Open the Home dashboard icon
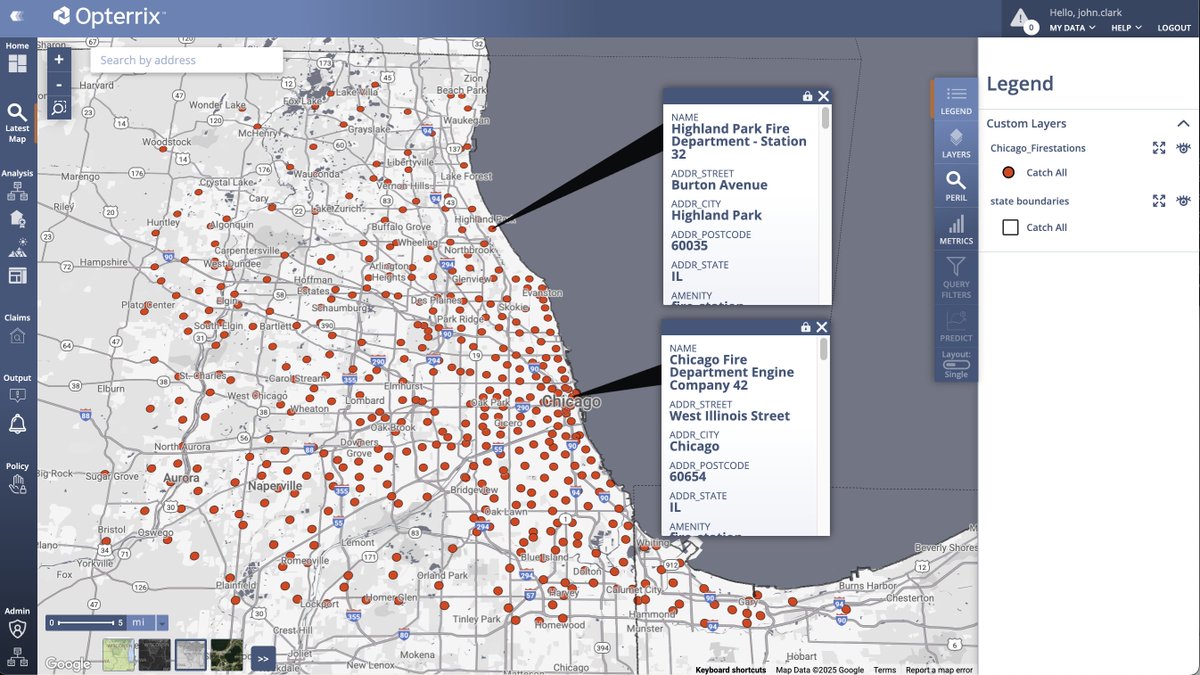The width and height of the screenshot is (1200, 675). [17, 64]
